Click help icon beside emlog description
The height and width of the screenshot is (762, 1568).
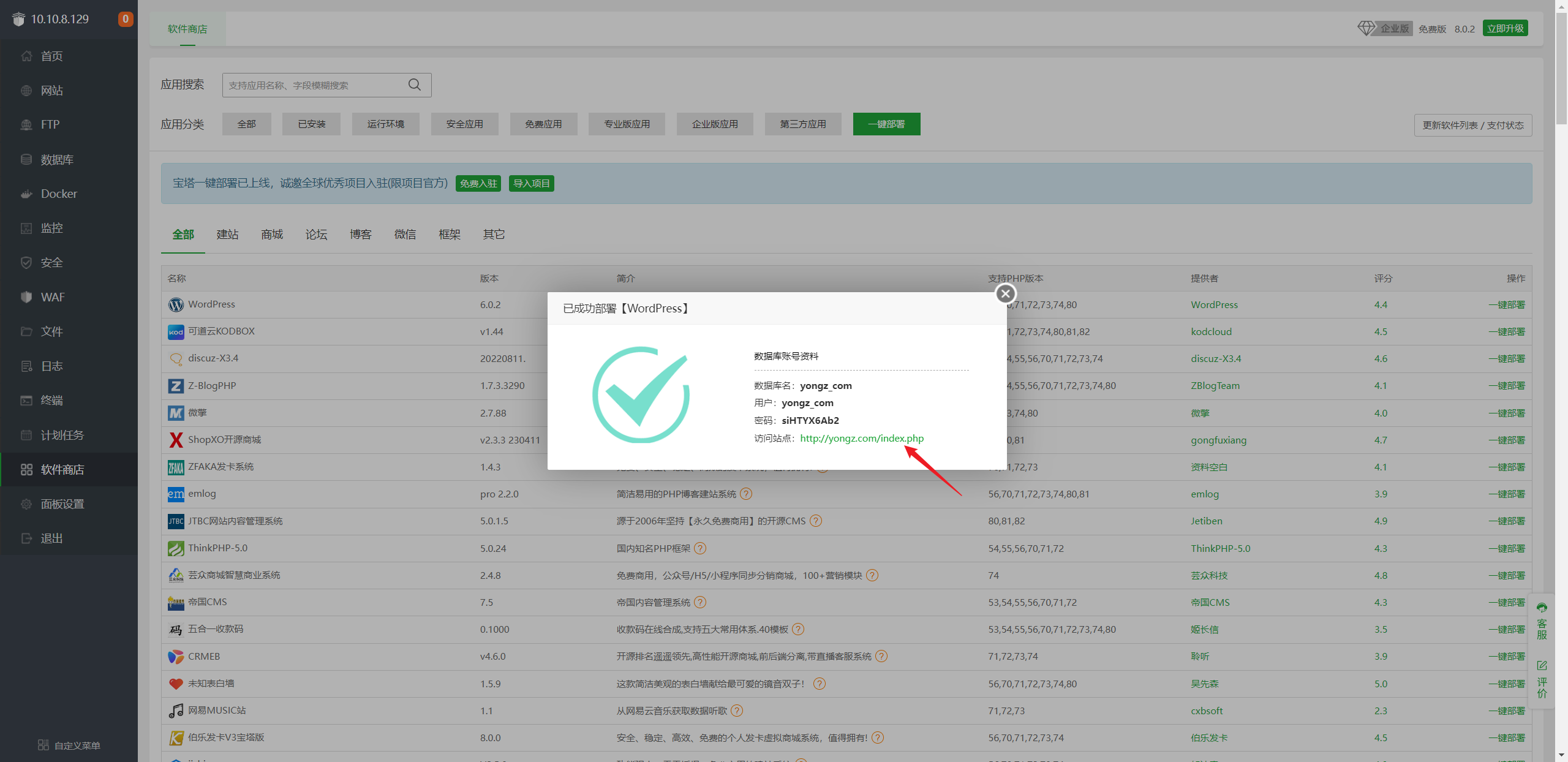click(x=746, y=494)
